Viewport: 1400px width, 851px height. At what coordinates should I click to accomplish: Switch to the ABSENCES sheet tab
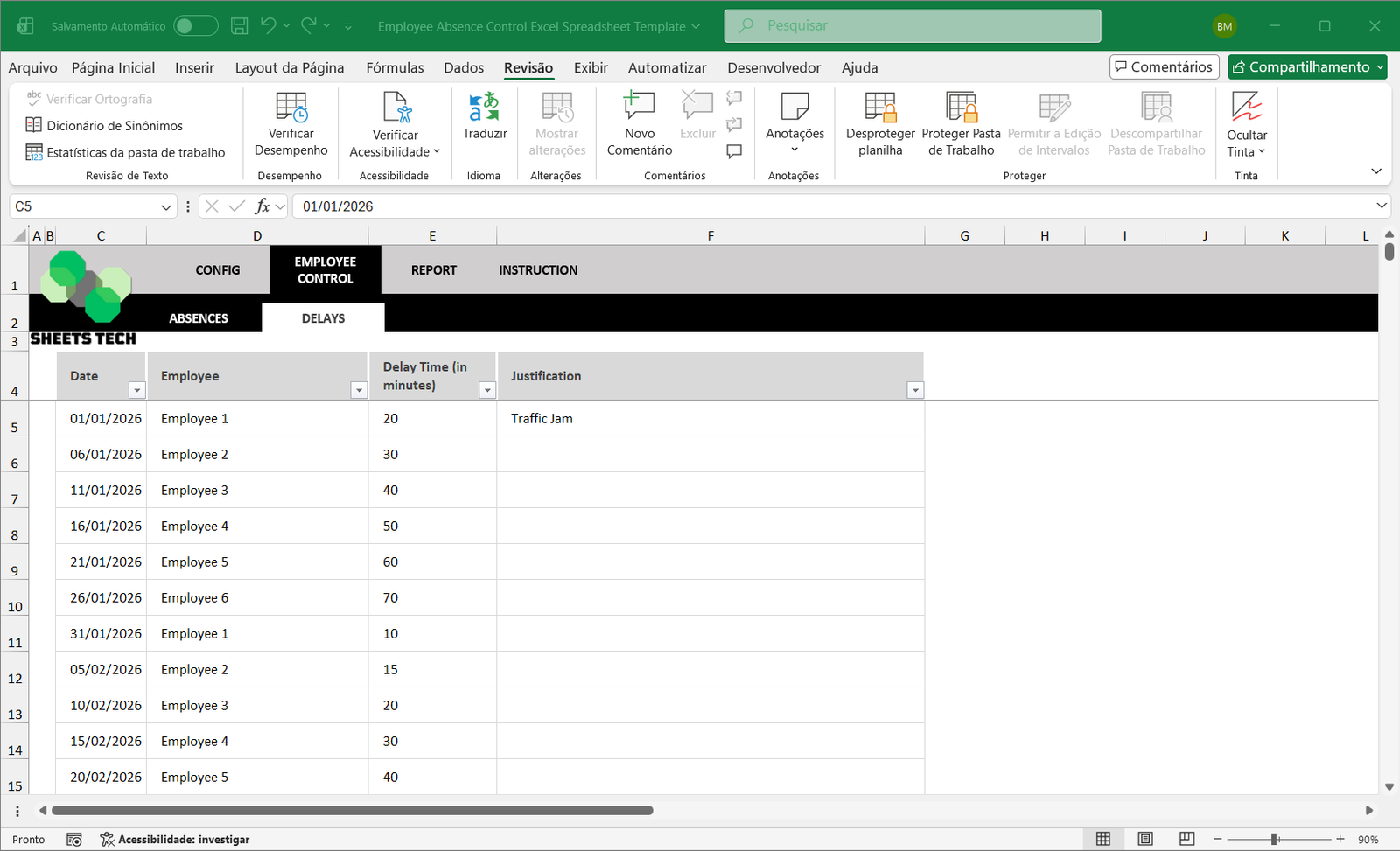coord(199,318)
